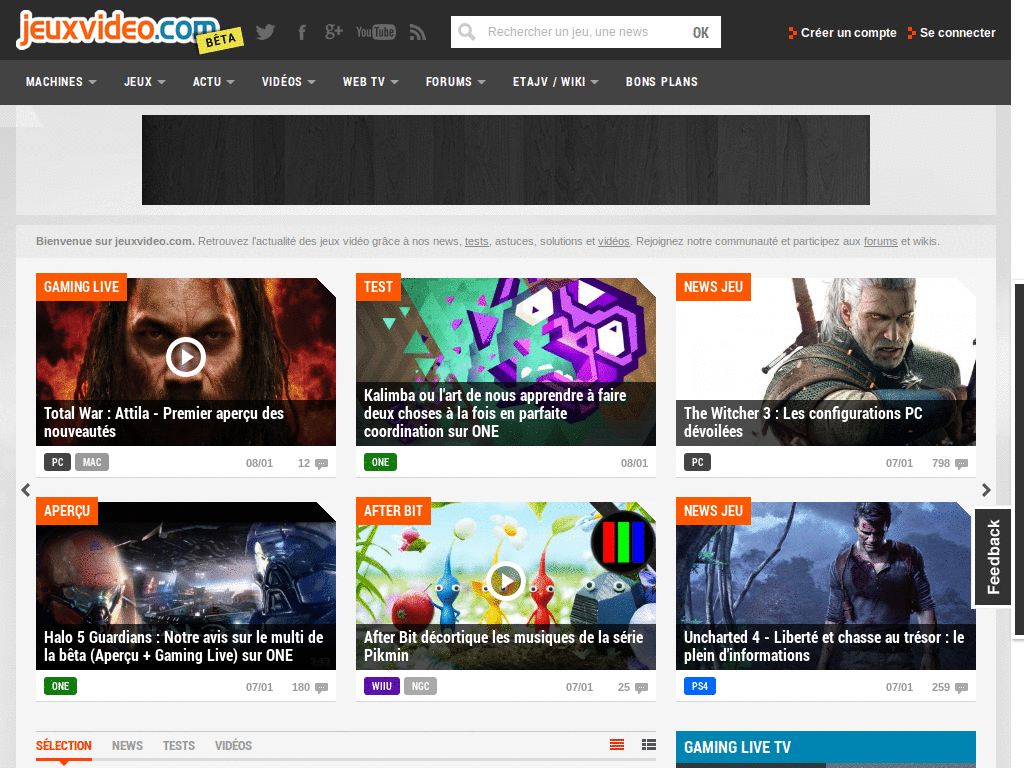Select the WIIU platform tag

381,686
